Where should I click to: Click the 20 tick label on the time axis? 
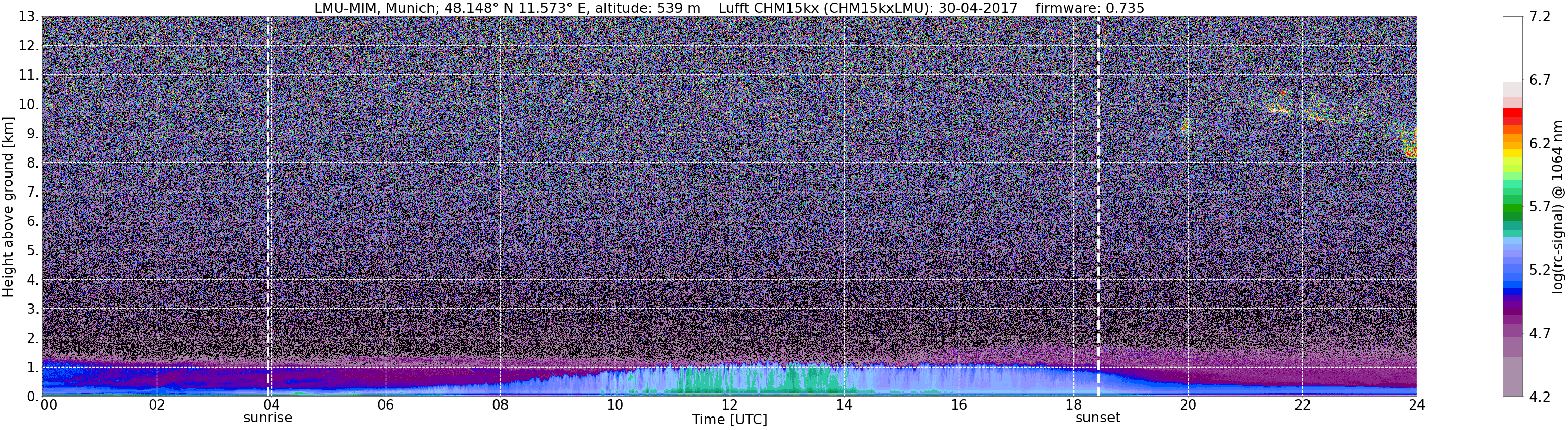click(1188, 406)
